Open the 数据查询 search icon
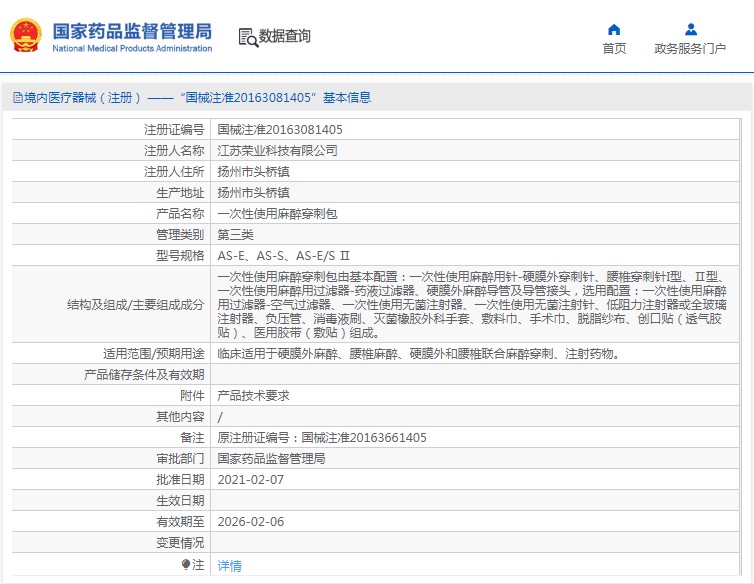The height and width of the screenshot is (584, 754). [x=248, y=38]
